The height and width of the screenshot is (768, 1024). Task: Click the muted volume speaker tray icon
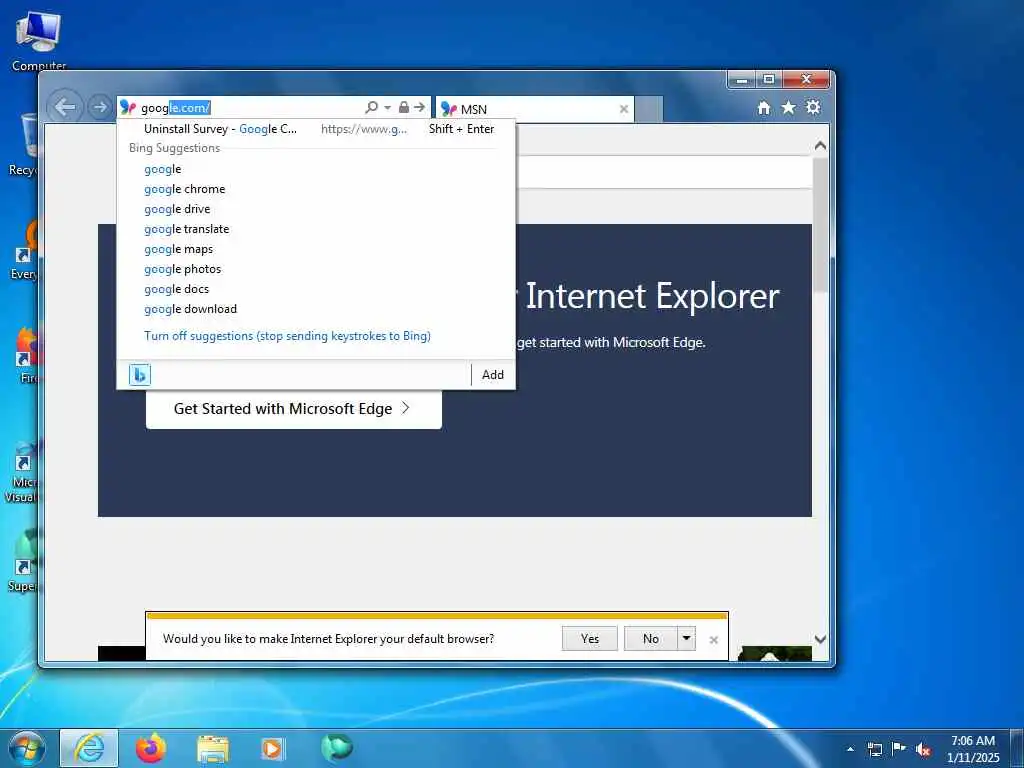click(923, 749)
